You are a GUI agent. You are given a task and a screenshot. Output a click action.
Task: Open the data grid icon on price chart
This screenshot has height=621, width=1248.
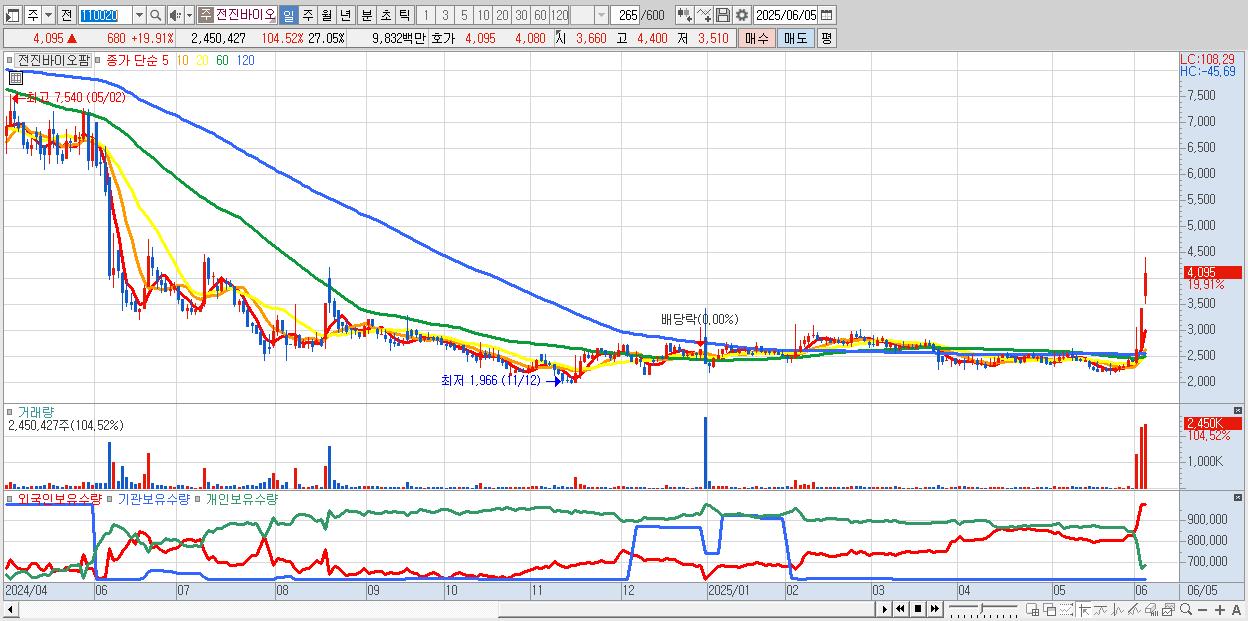tap(16, 76)
